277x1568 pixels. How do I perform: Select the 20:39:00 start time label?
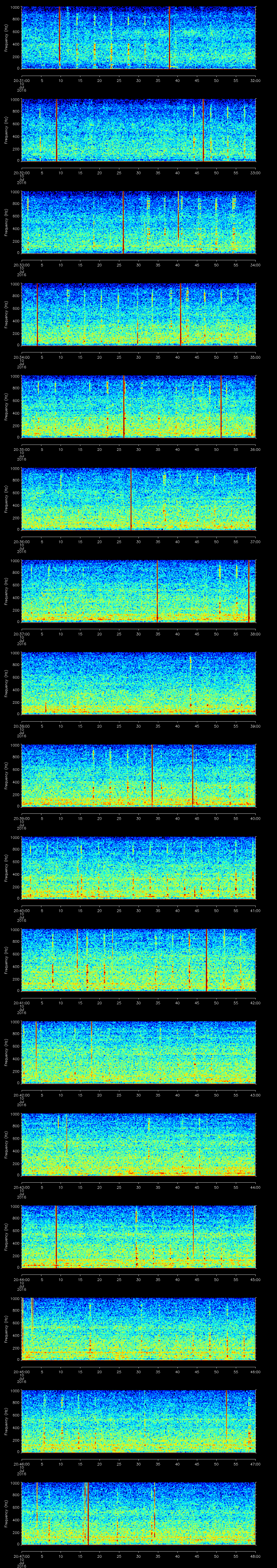21,818
